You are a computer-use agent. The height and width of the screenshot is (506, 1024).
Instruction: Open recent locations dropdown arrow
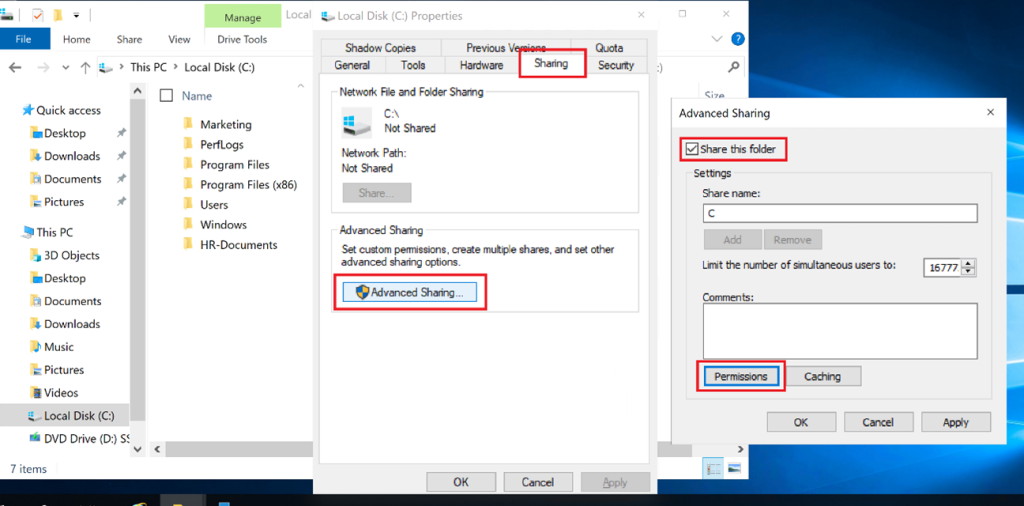point(64,67)
